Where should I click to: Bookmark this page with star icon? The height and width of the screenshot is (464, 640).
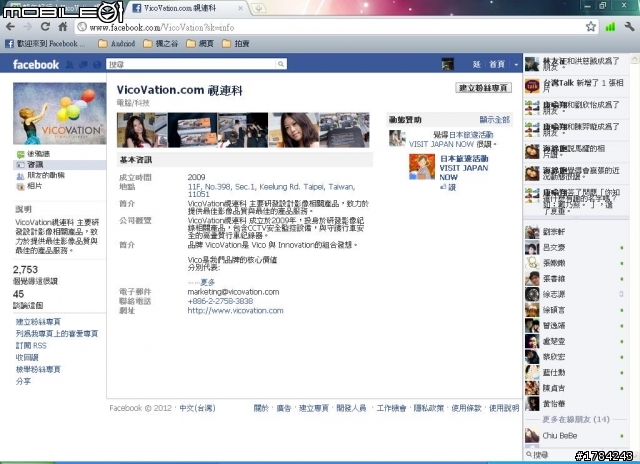pos(591,27)
